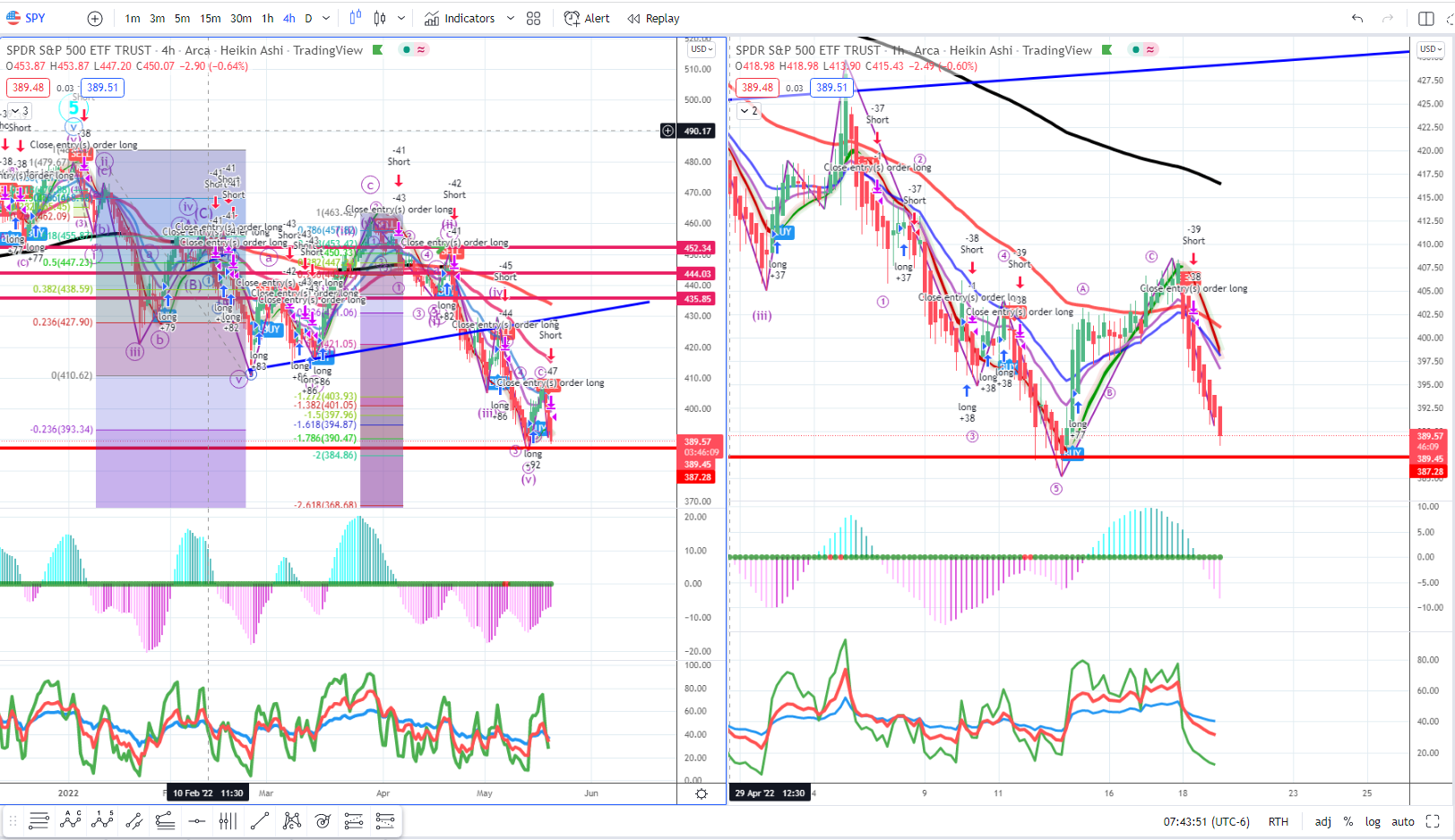This screenshot has height=840, width=1455.
Task: Toggle market status dot on right chart
Action: 1136,50
